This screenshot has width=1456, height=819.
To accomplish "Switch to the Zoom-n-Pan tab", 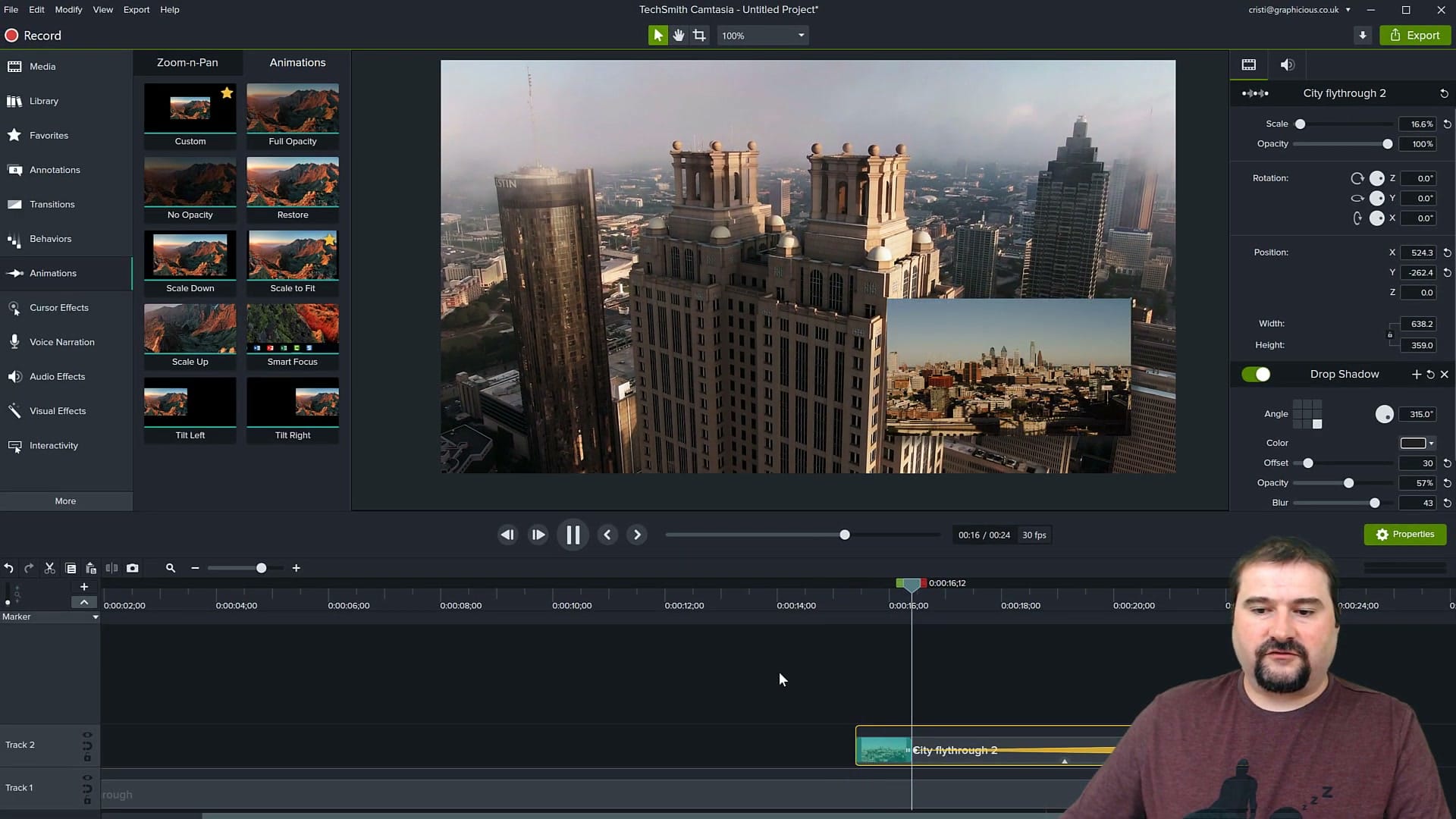I will (x=187, y=62).
